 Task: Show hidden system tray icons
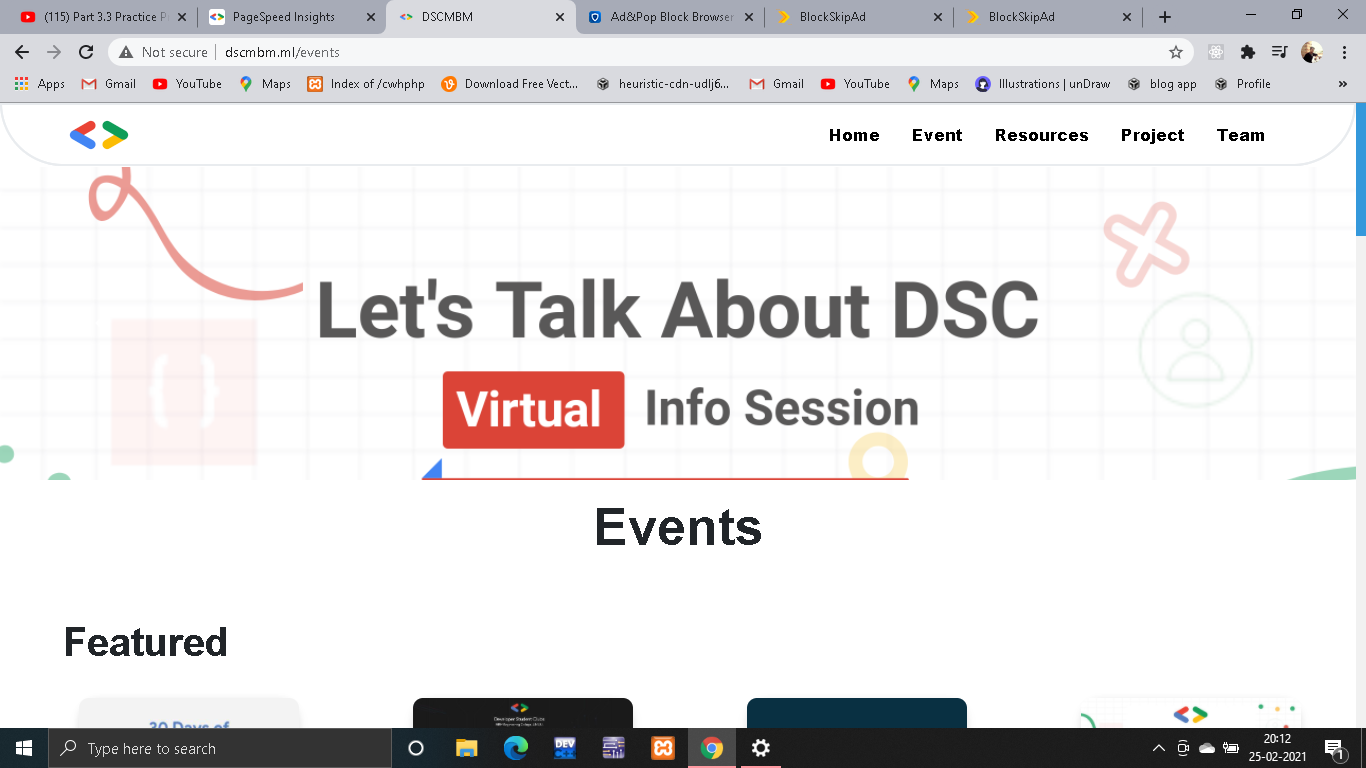click(x=1159, y=748)
